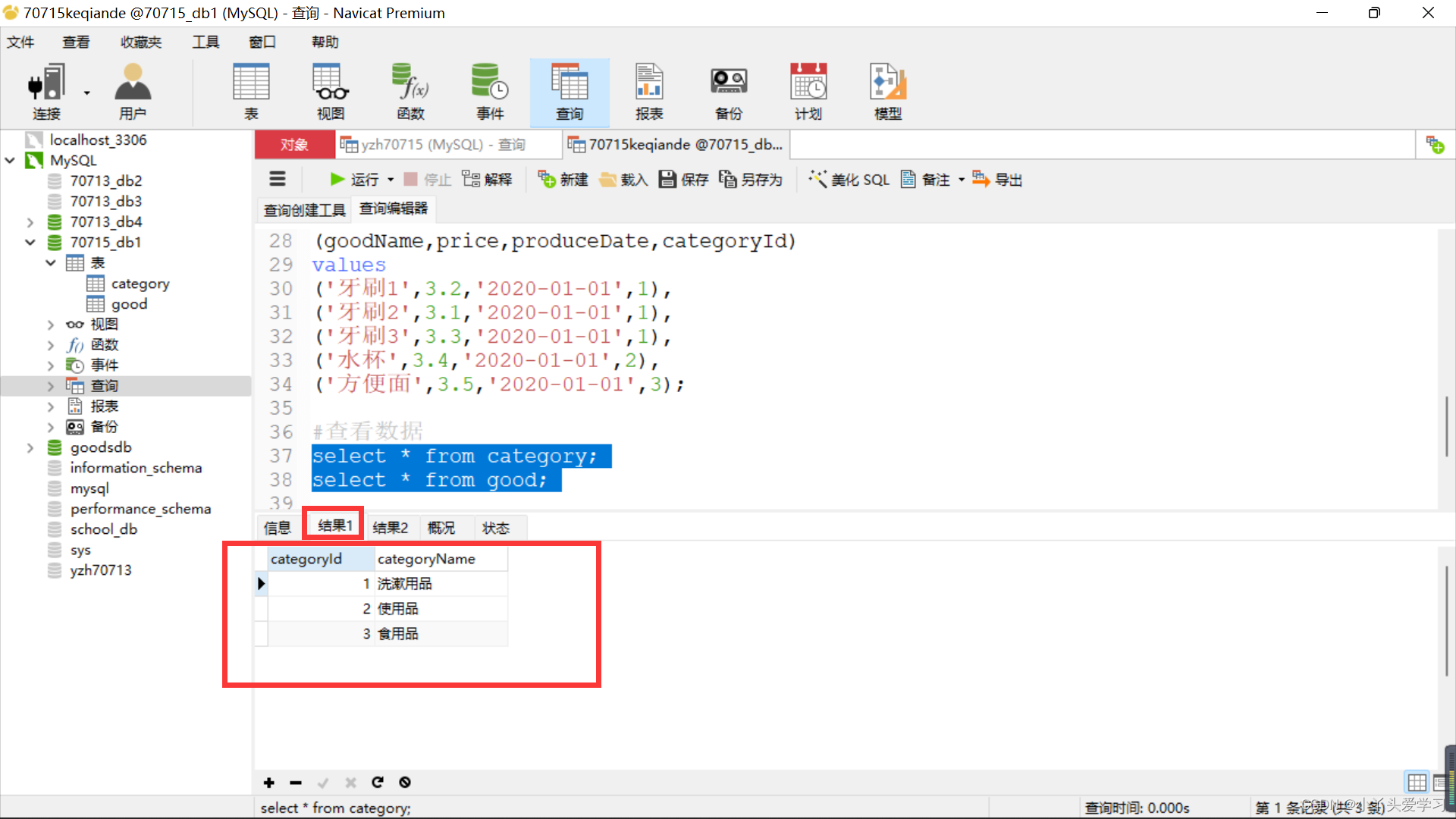Open the 报表 reports section
The width and height of the screenshot is (1456, 819).
[x=649, y=92]
